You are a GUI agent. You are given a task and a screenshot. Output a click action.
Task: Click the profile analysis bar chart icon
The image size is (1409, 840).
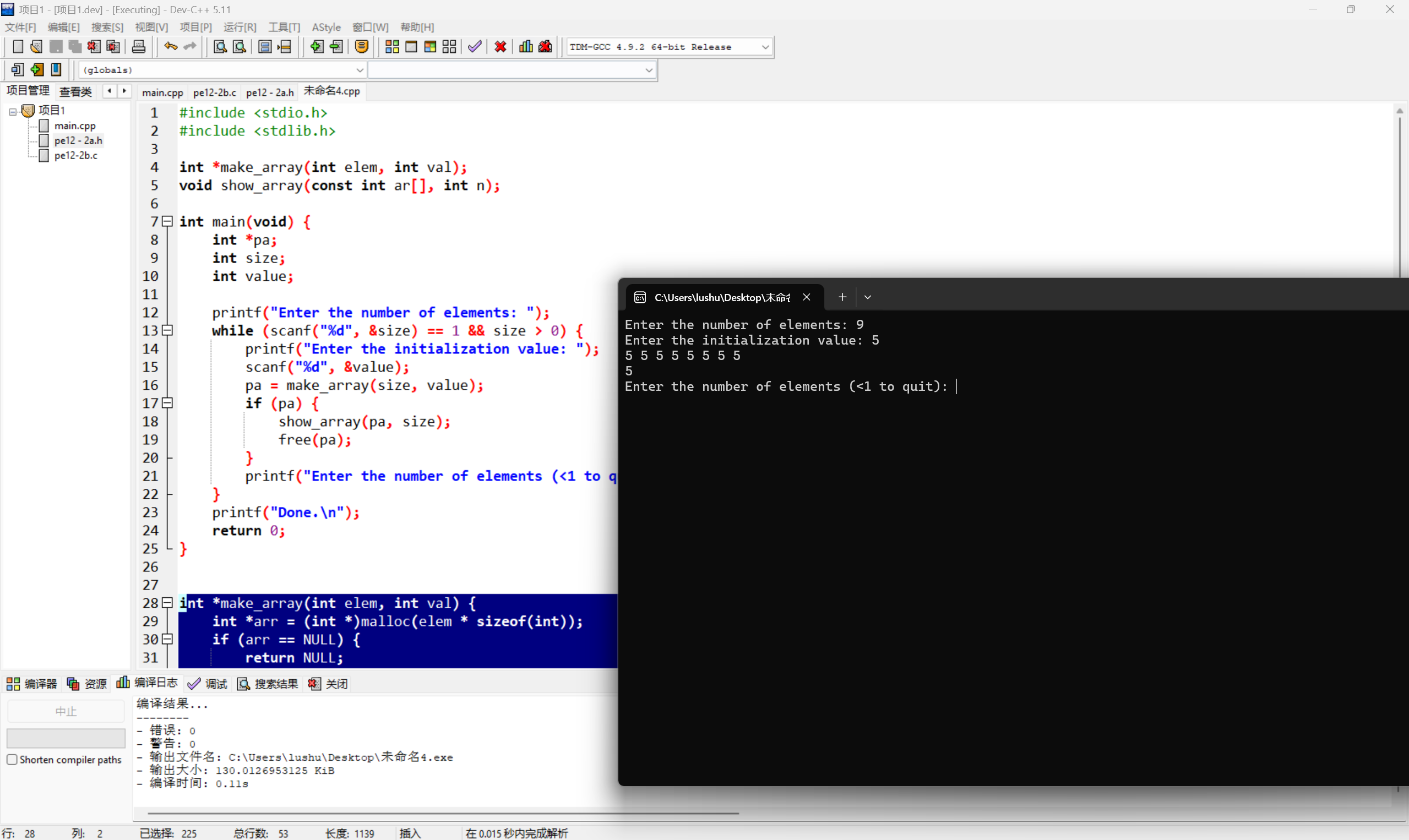(526, 47)
